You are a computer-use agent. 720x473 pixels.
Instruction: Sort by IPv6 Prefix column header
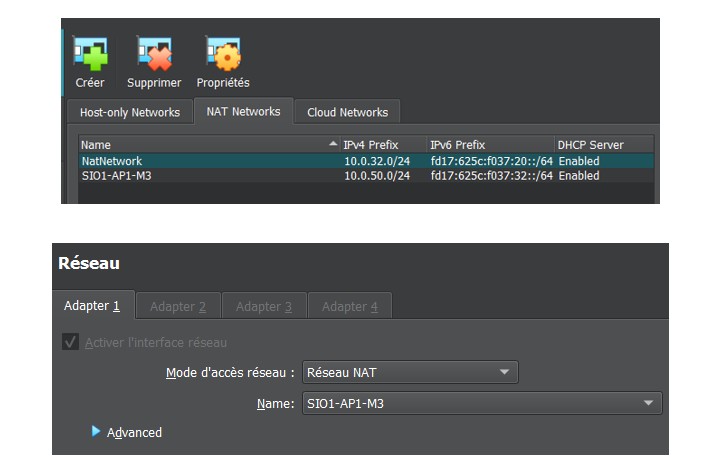tap(490, 145)
